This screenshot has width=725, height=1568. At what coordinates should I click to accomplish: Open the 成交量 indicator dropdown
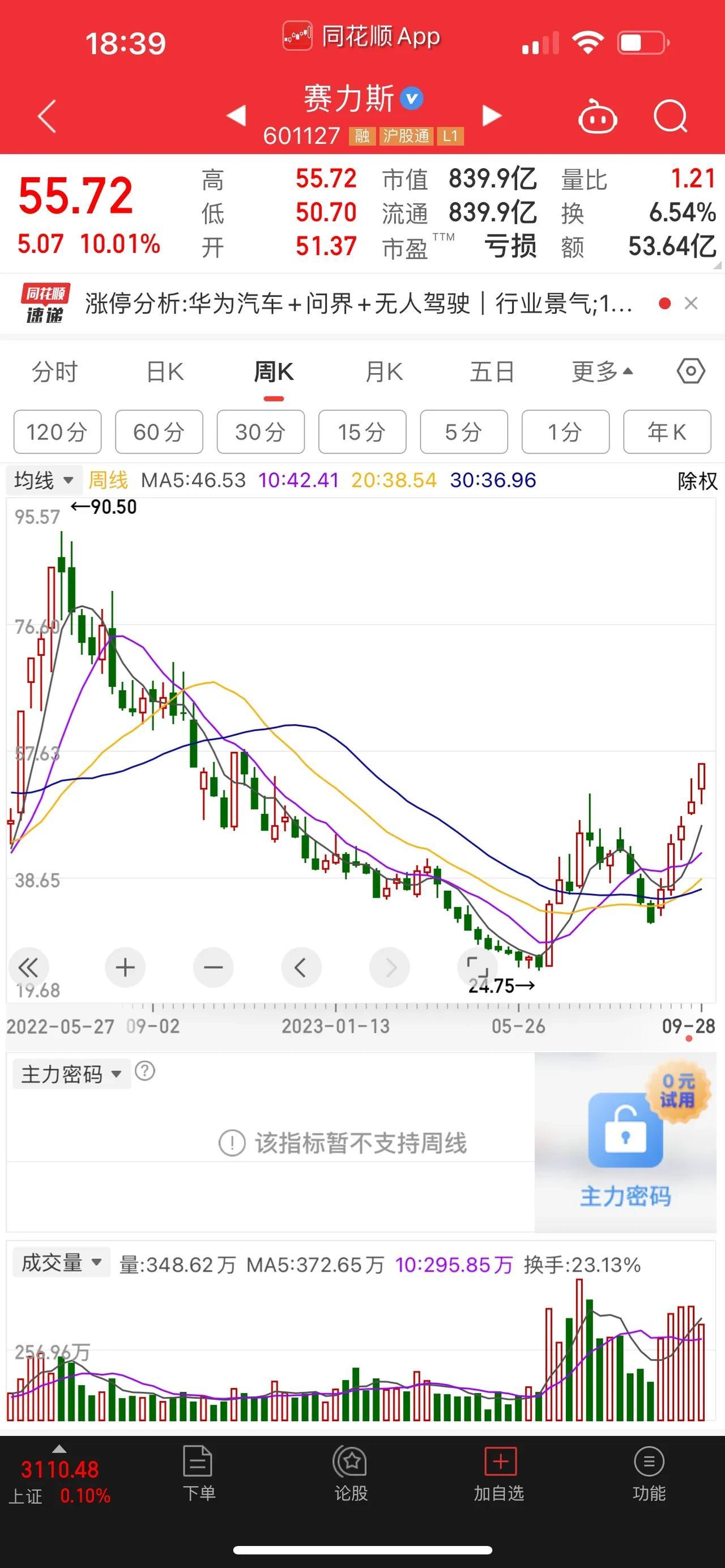(61, 1263)
